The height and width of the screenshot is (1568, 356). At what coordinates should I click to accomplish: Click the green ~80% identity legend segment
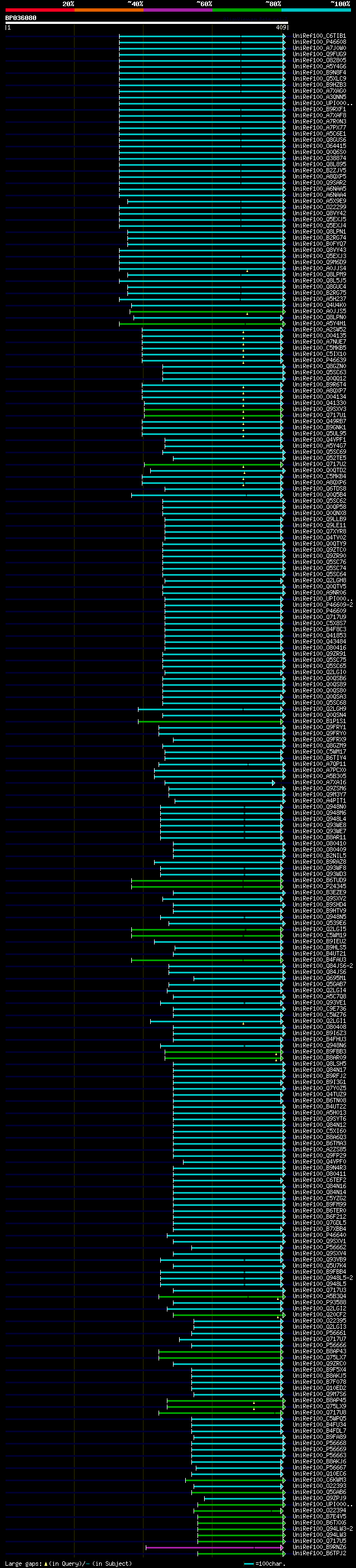tap(247, 11)
